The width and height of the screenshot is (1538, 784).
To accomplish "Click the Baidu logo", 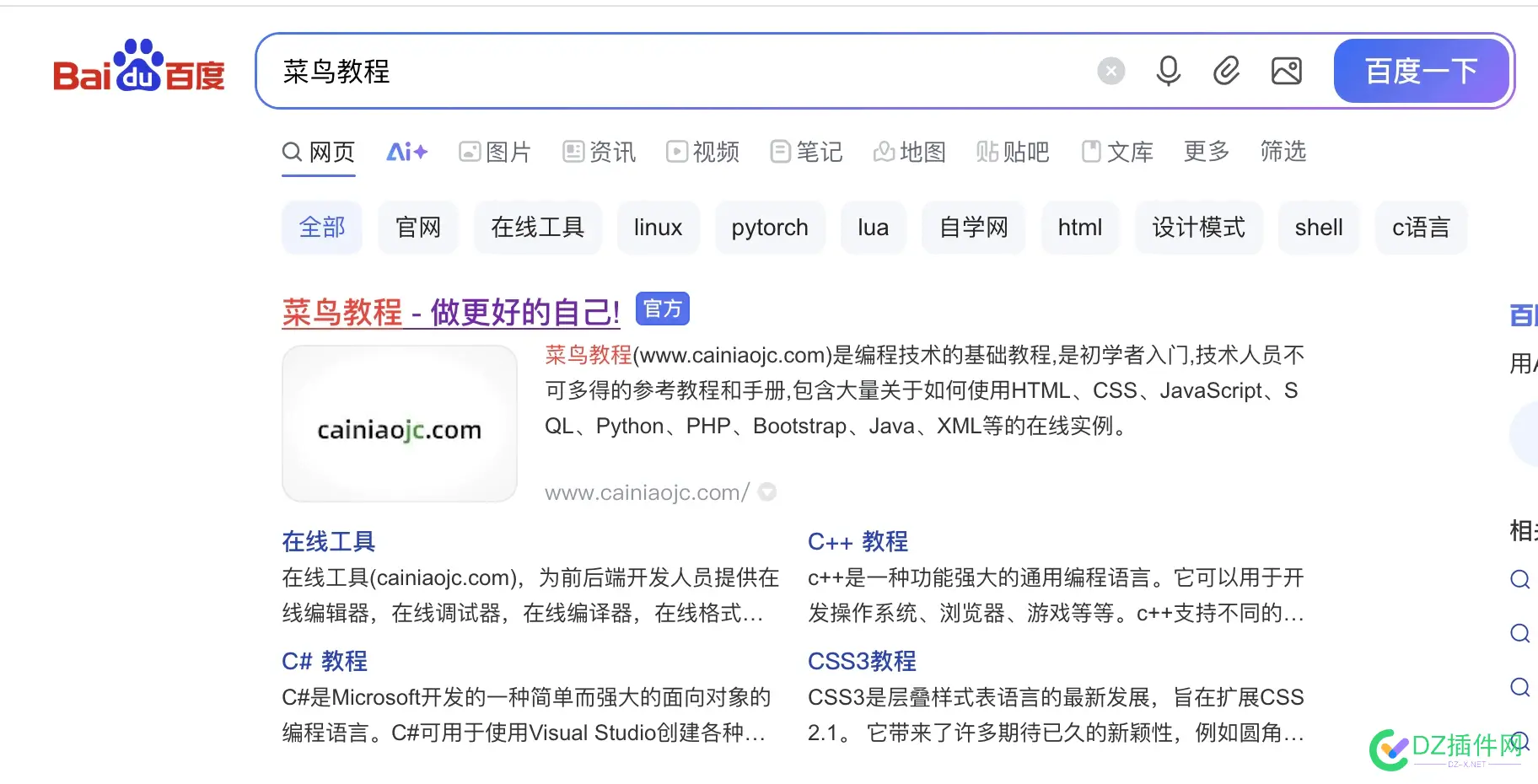I will point(139,67).
